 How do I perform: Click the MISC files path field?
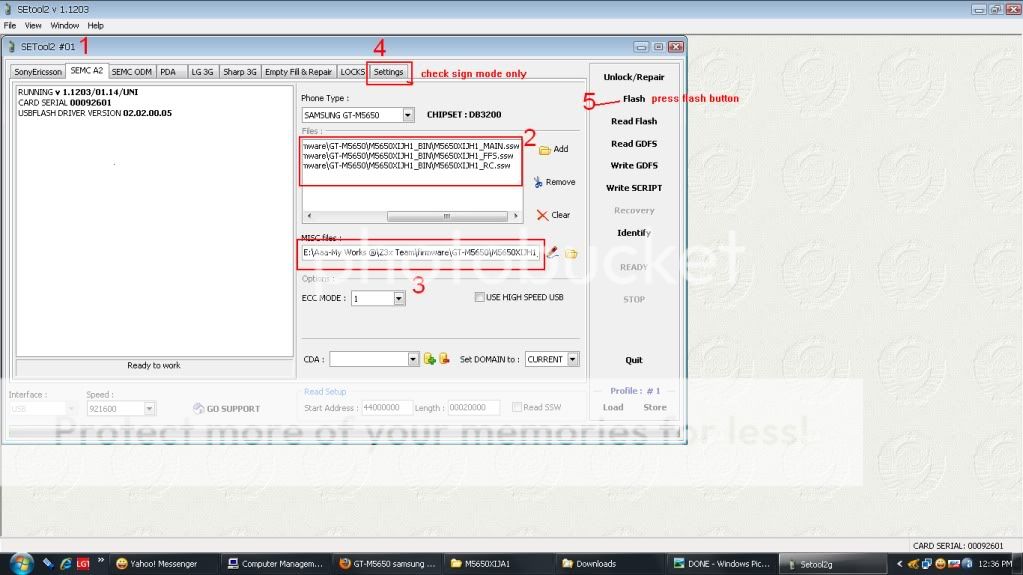click(421, 253)
